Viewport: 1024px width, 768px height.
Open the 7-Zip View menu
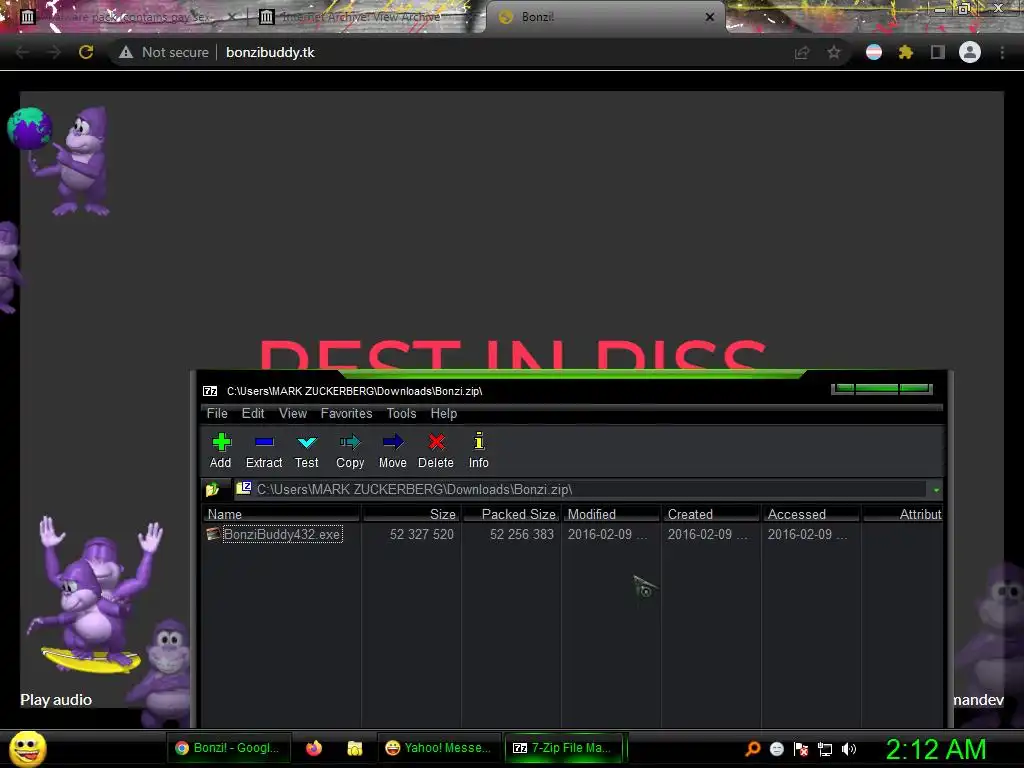pos(293,413)
